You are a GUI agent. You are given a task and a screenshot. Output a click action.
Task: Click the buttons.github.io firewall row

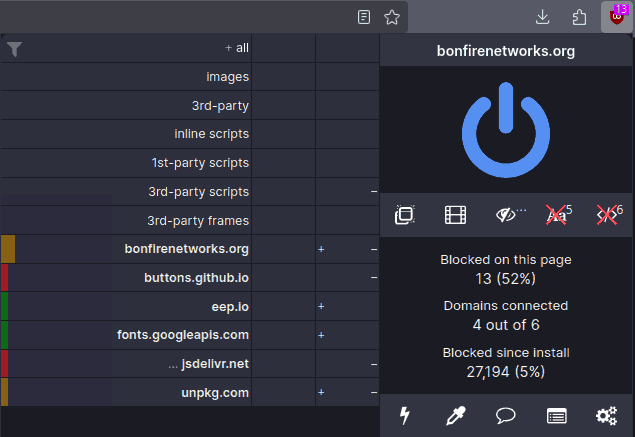[x=126, y=278]
